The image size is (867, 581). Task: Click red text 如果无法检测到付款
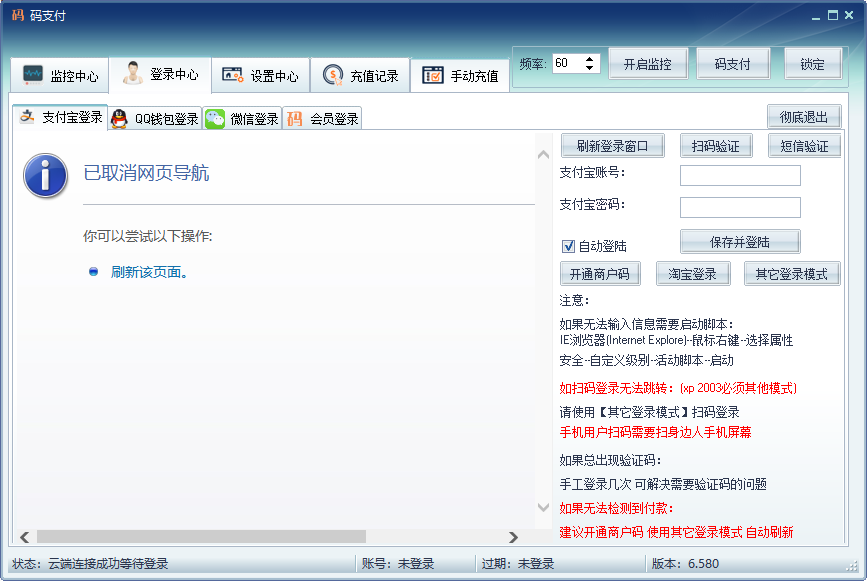pyautogui.click(x=616, y=508)
